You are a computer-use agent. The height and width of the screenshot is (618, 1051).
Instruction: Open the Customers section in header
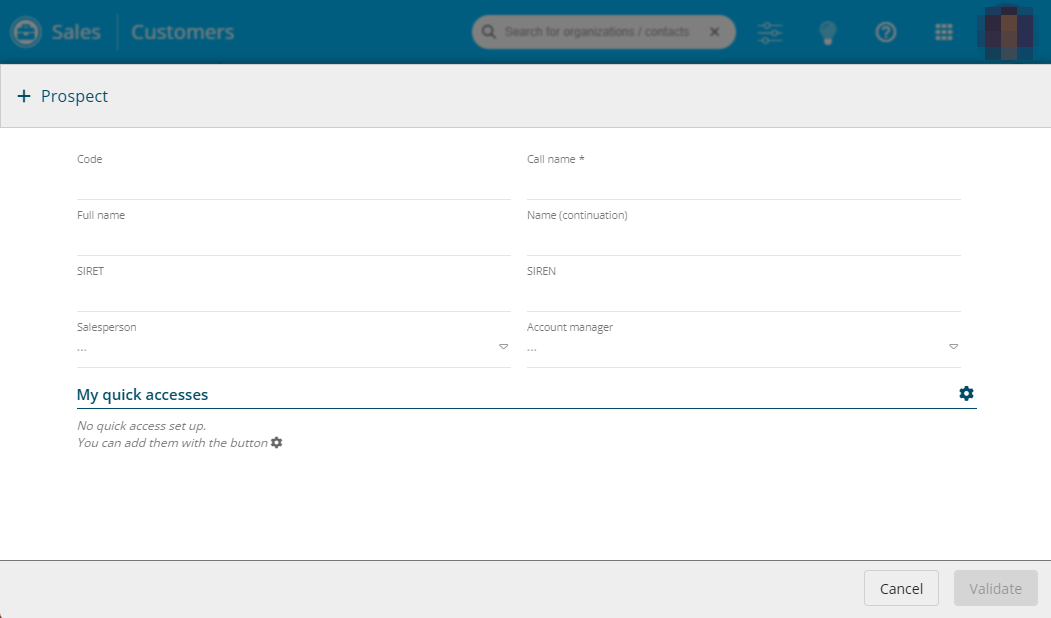pos(182,32)
